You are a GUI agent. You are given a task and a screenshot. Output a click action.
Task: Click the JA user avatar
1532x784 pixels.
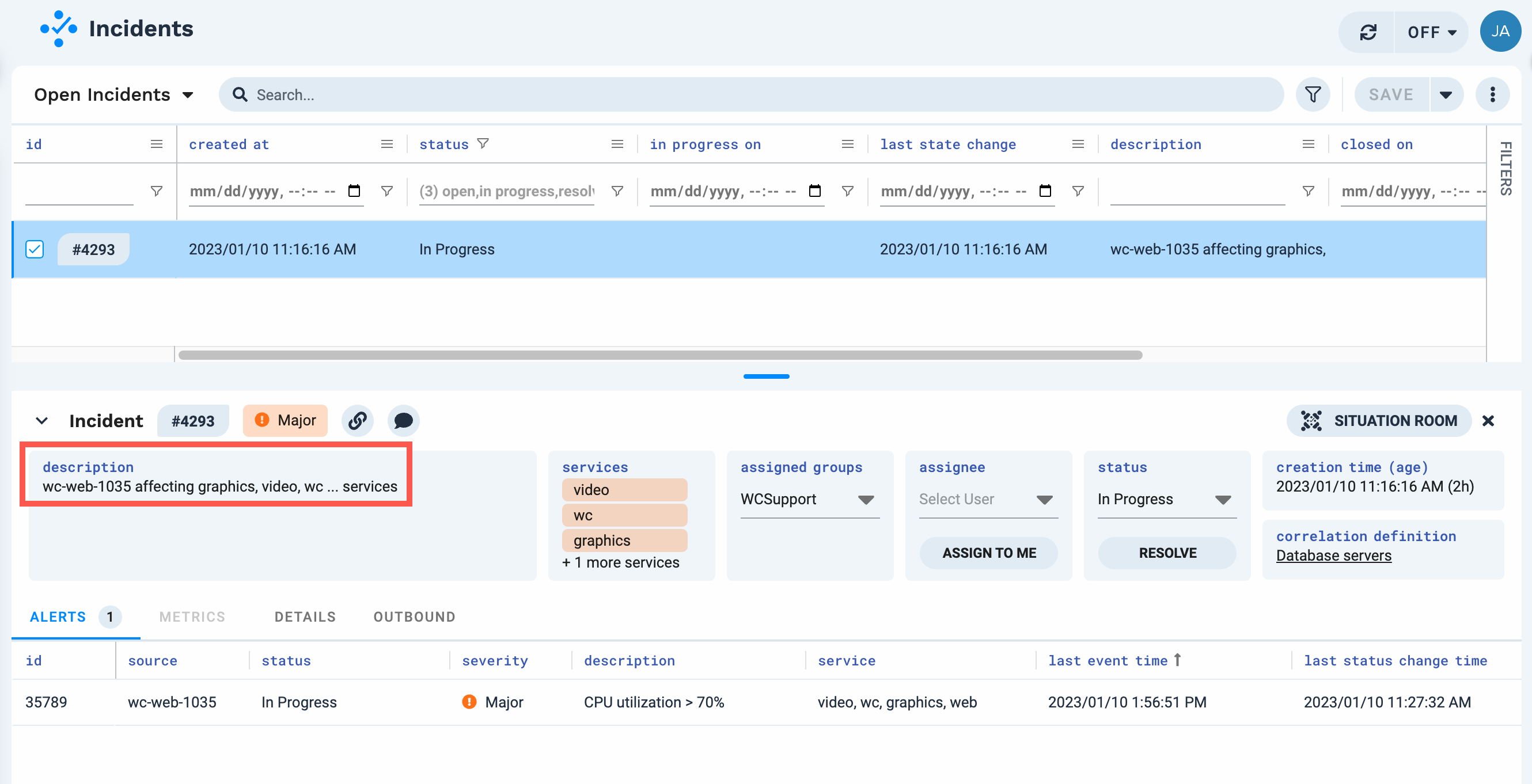tap(1500, 32)
